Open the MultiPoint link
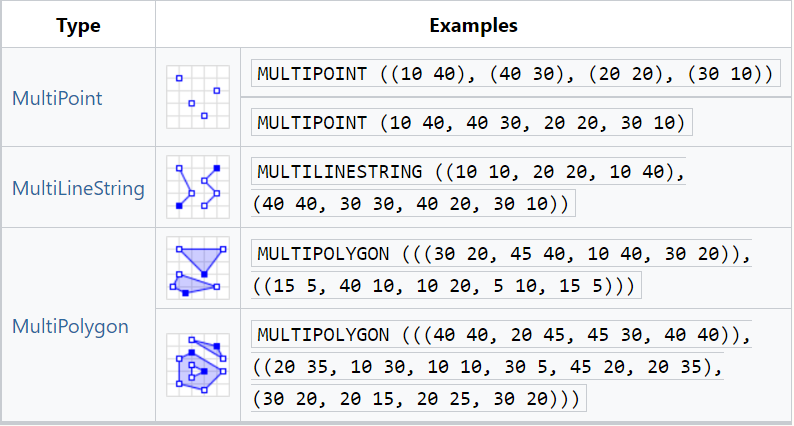 coord(56,98)
